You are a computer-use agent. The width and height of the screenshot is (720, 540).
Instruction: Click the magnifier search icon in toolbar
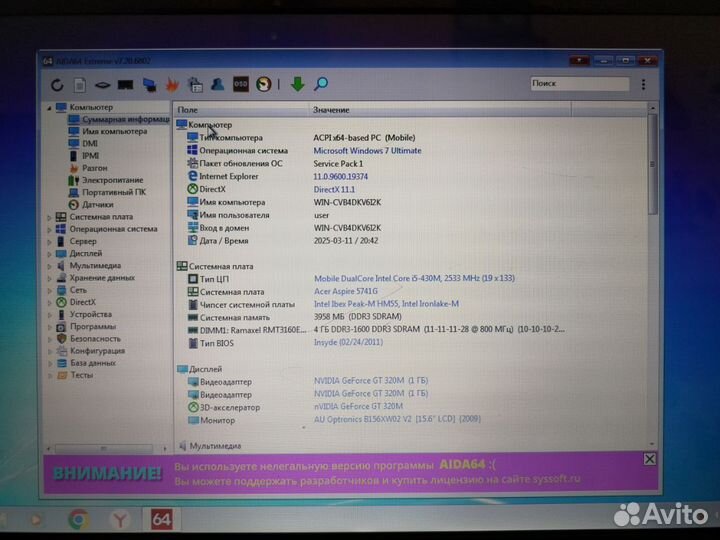pyautogui.click(x=321, y=85)
